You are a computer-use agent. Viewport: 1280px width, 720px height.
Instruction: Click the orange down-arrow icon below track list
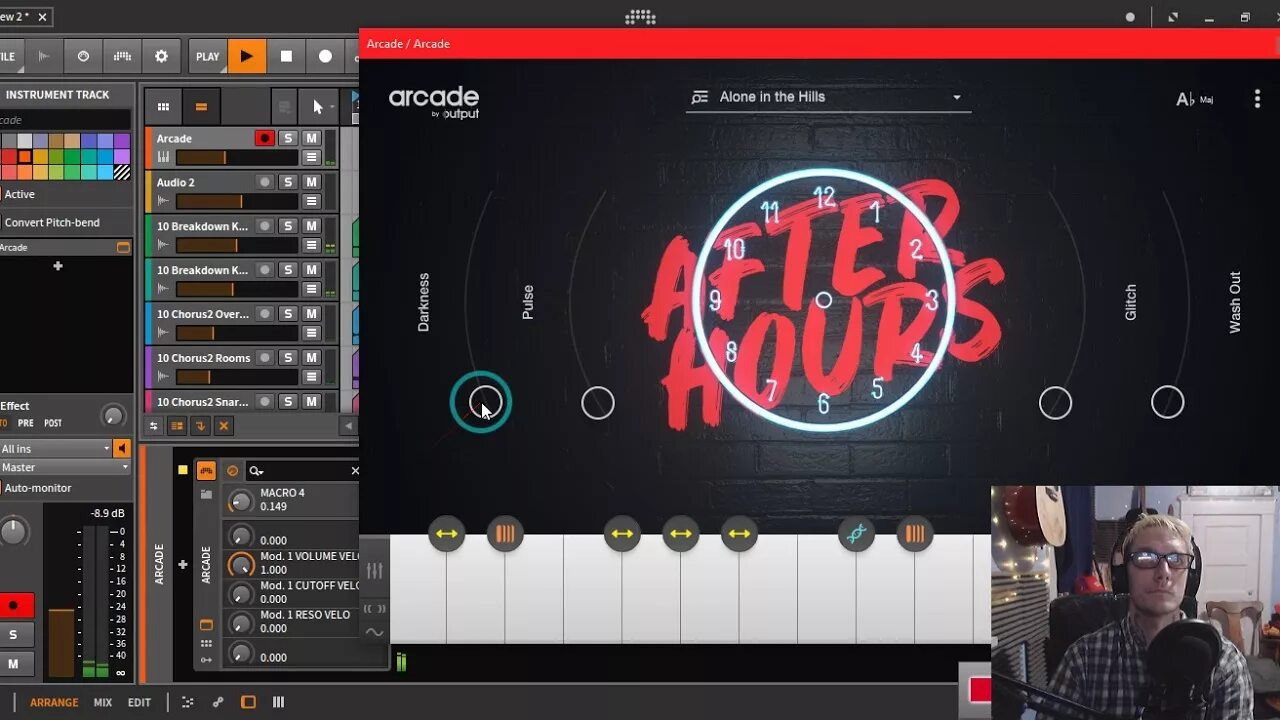pyautogui.click(x=200, y=426)
